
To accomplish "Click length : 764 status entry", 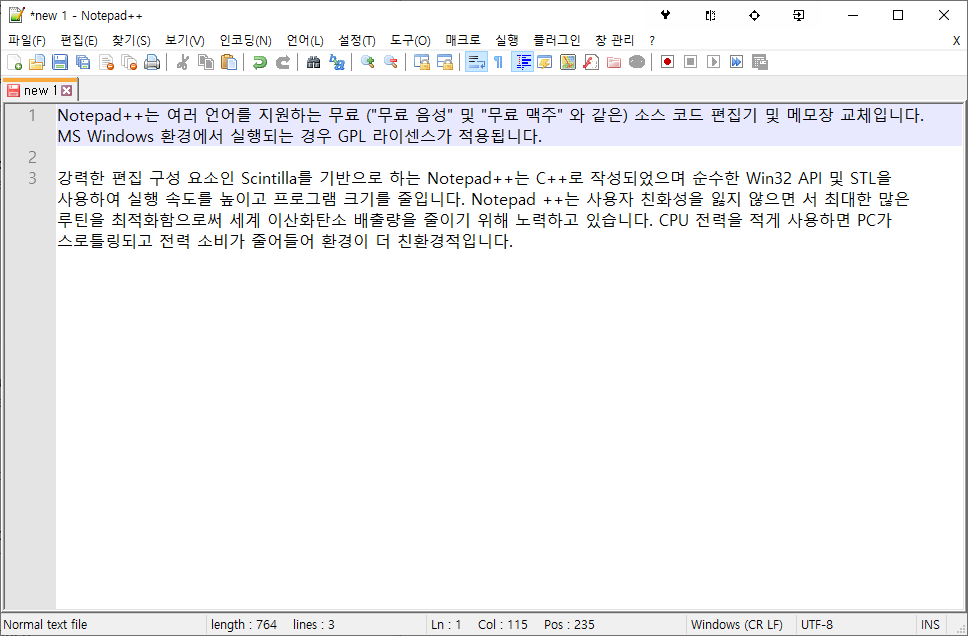I will (x=244, y=624).
